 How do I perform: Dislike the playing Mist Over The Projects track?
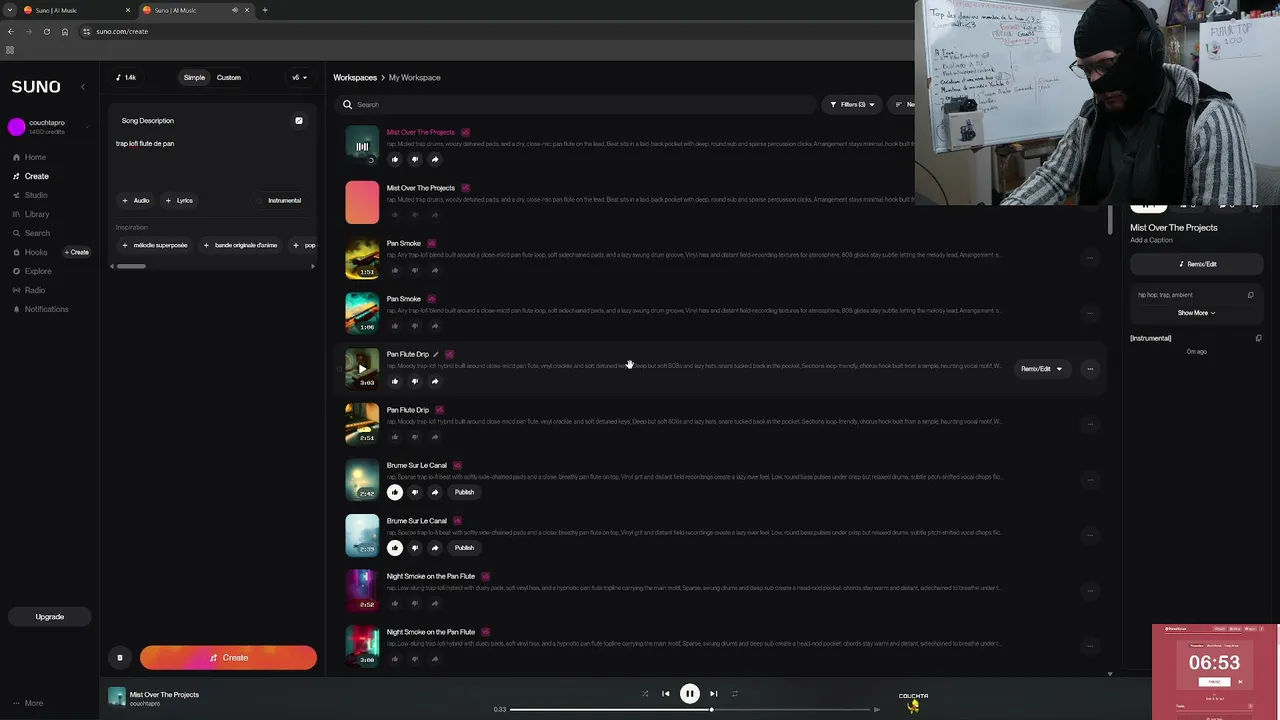(415, 159)
